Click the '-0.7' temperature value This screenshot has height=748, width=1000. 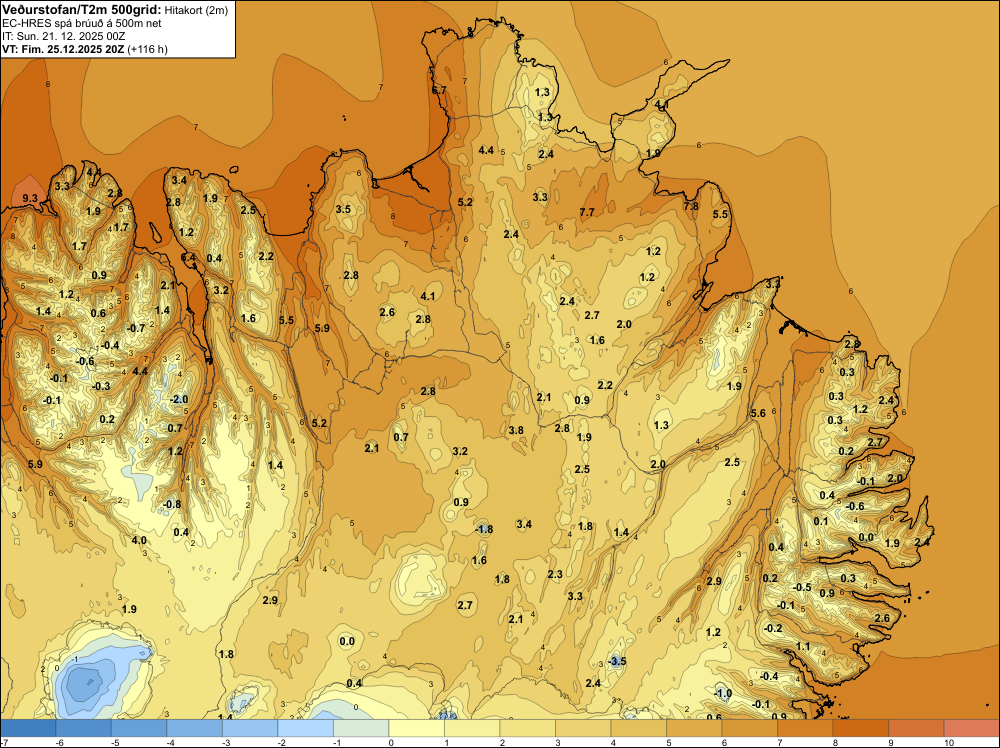136,328
